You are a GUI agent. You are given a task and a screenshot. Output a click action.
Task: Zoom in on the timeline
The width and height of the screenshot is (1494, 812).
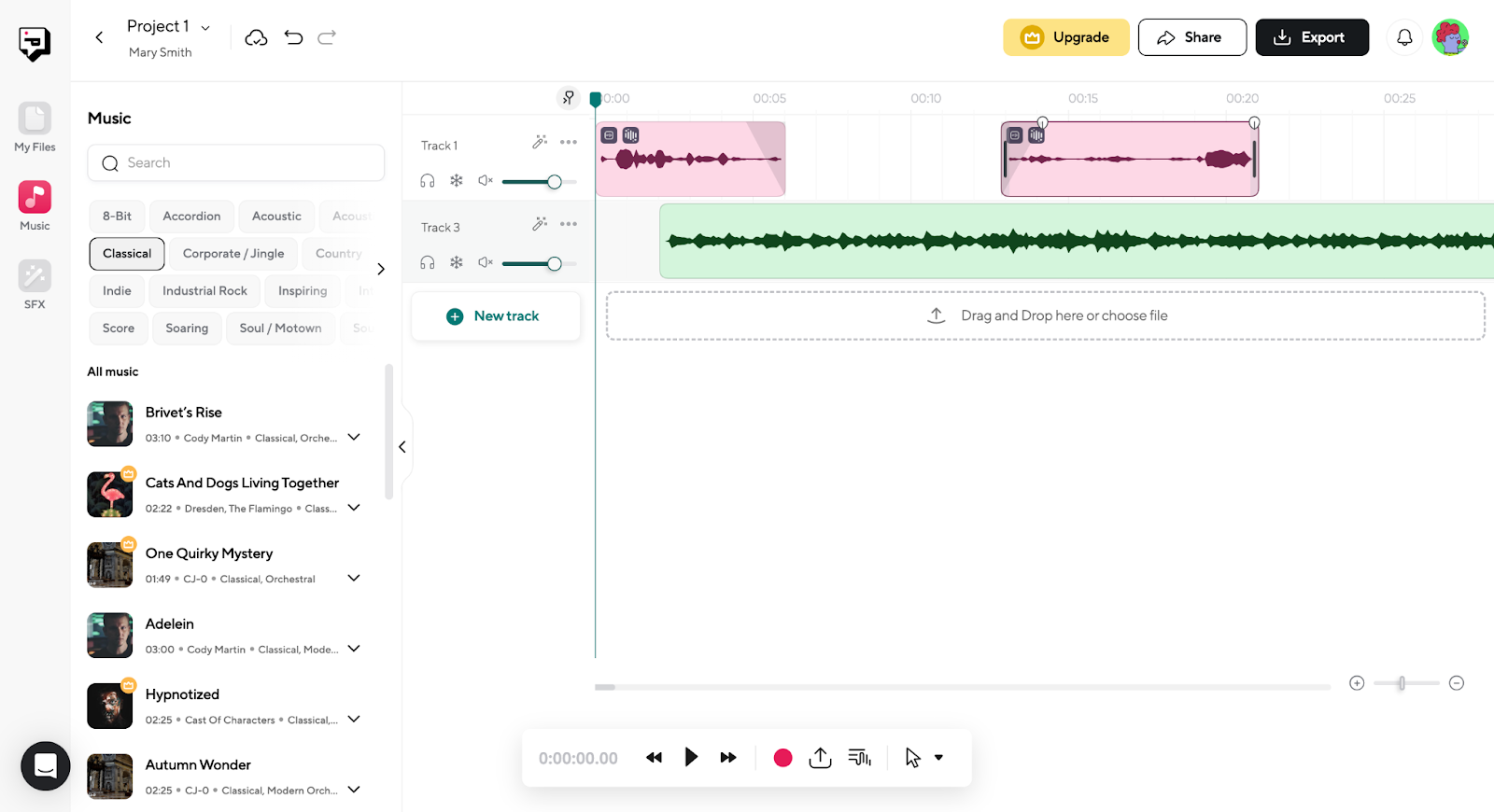tap(1357, 683)
